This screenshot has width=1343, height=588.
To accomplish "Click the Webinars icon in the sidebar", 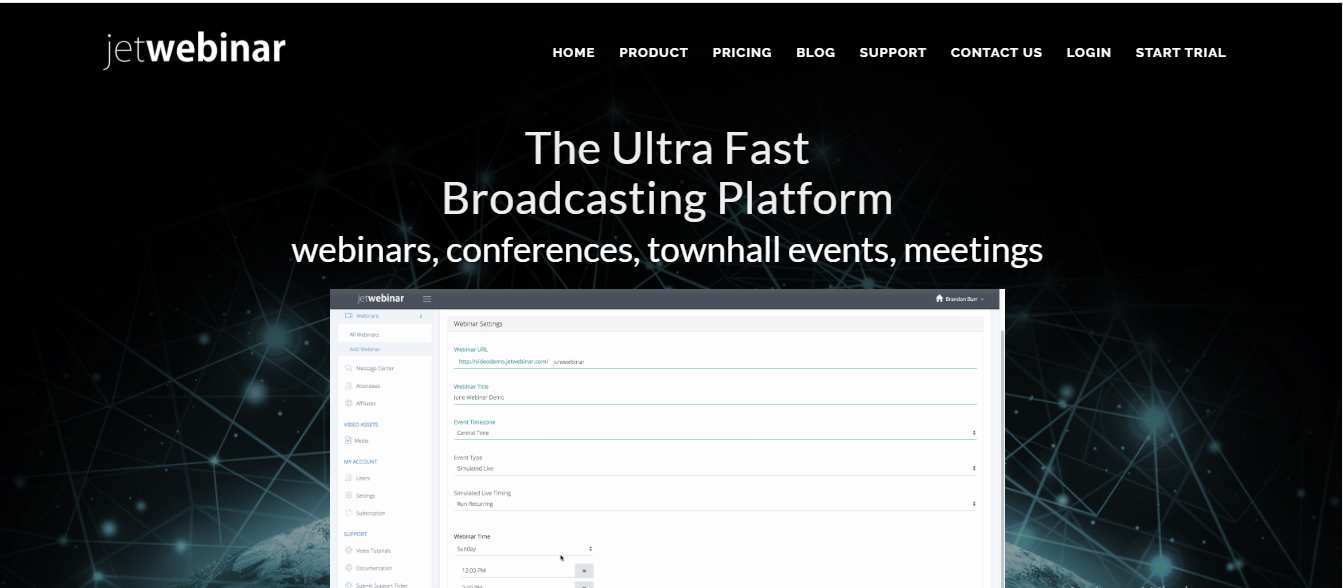I will (x=348, y=316).
